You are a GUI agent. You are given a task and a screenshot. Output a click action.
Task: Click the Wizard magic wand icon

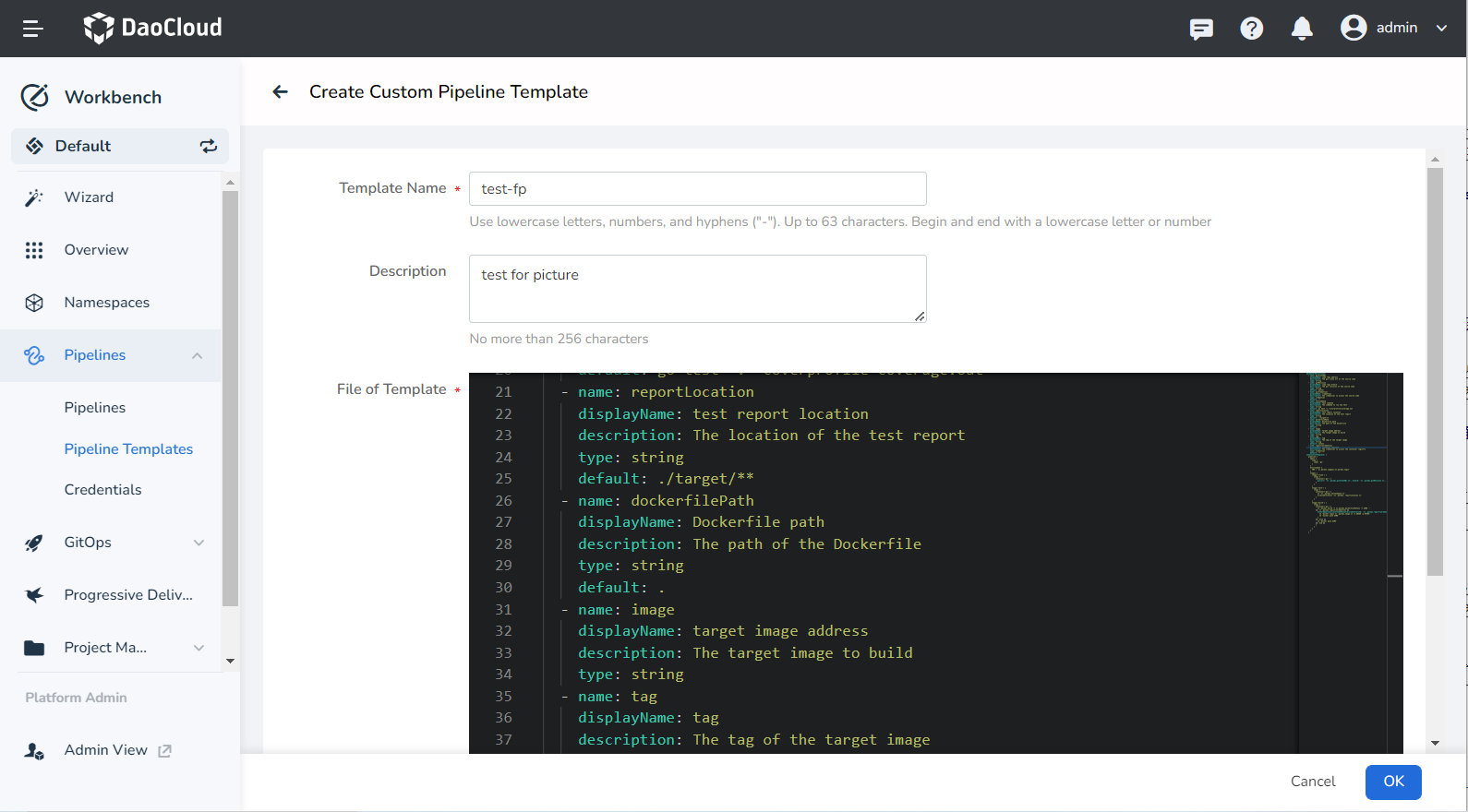pos(34,197)
